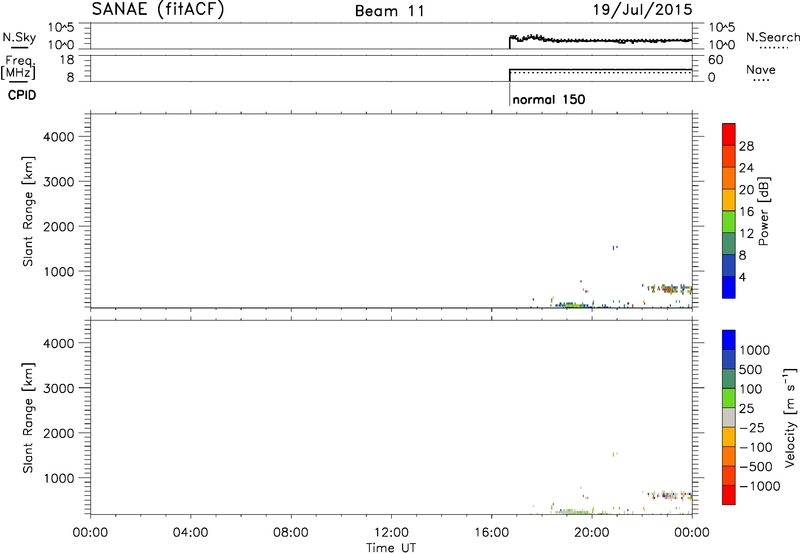The height and width of the screenshot is (554, 800).
Task: Click the light green 12-16 dB Power swatch
Action: point(729,221)
